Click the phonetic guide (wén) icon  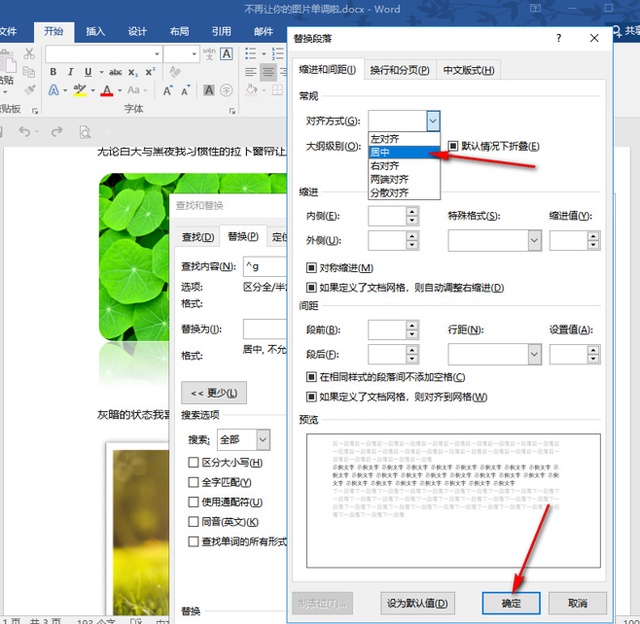point(209,53)
